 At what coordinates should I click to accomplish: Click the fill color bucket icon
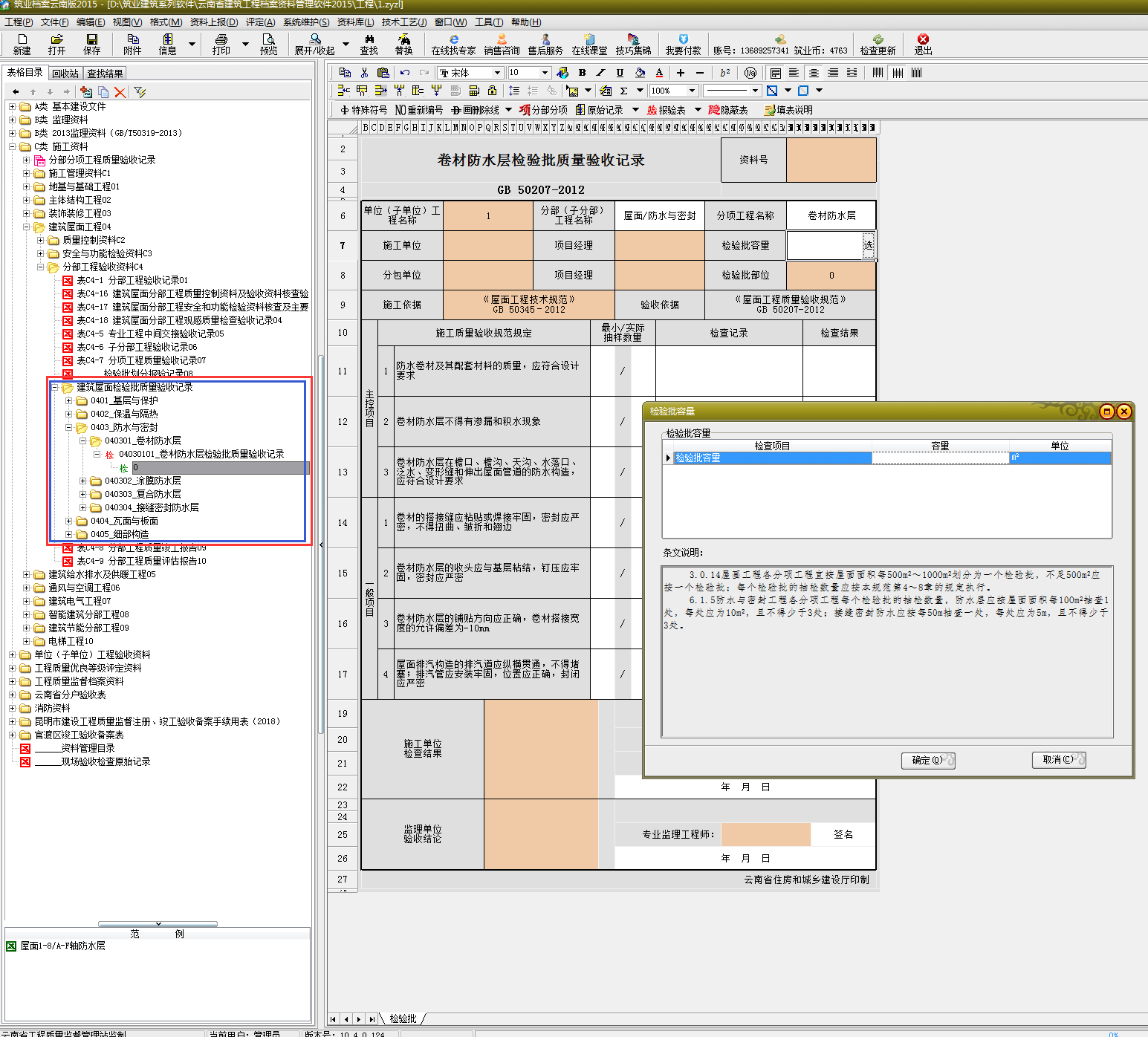pyautogui.click(x=640, y=73)
